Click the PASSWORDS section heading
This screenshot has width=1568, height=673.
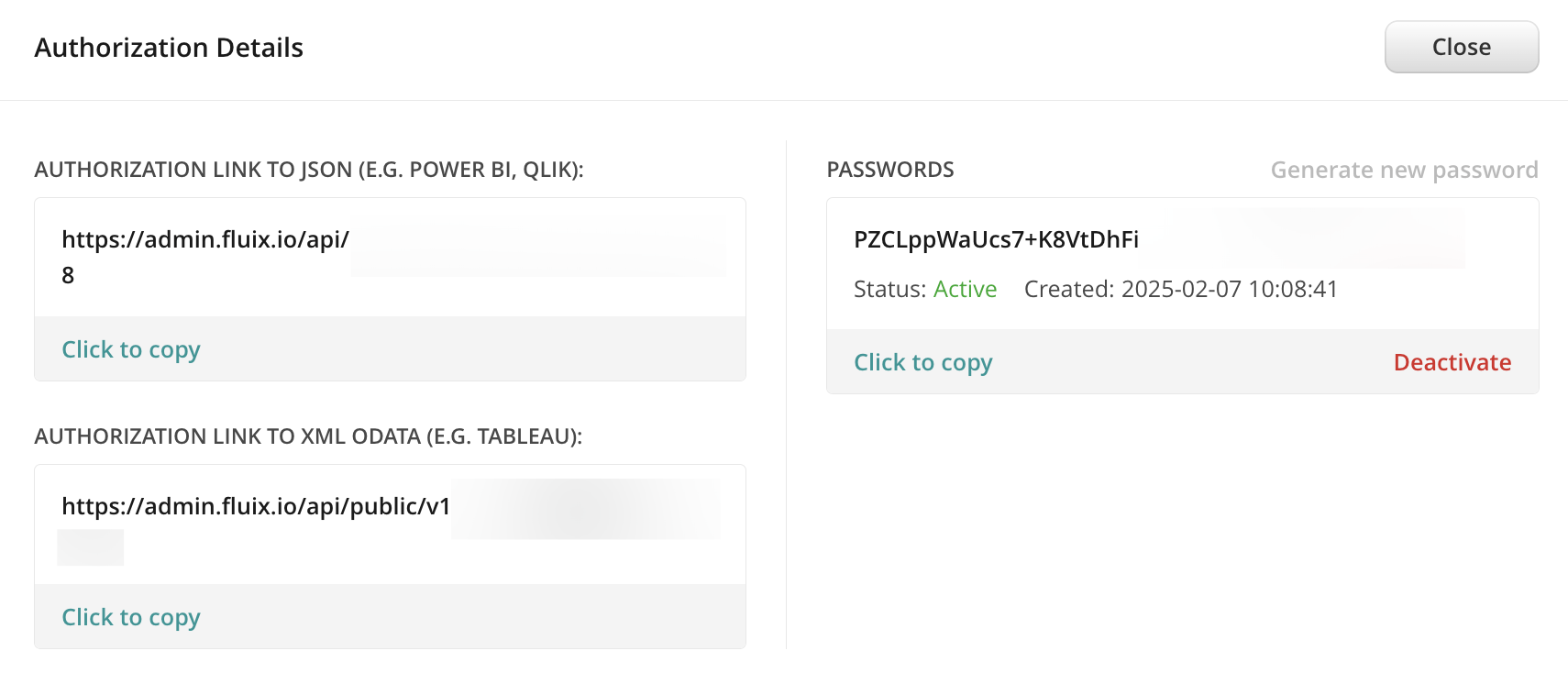click(x=889, y=170)
